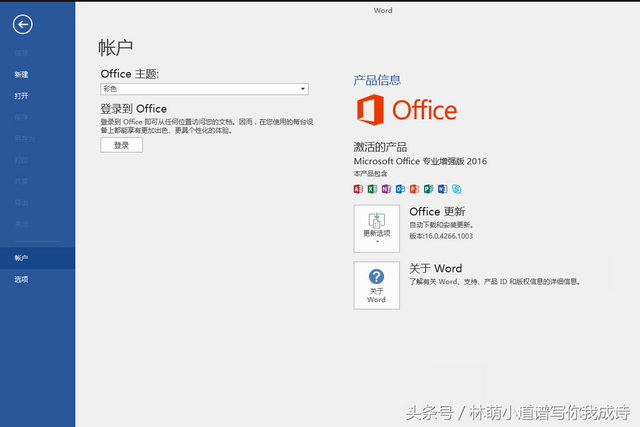Click the 激活的产品 label
Screen dimensions: 640x427
point(380,147)
